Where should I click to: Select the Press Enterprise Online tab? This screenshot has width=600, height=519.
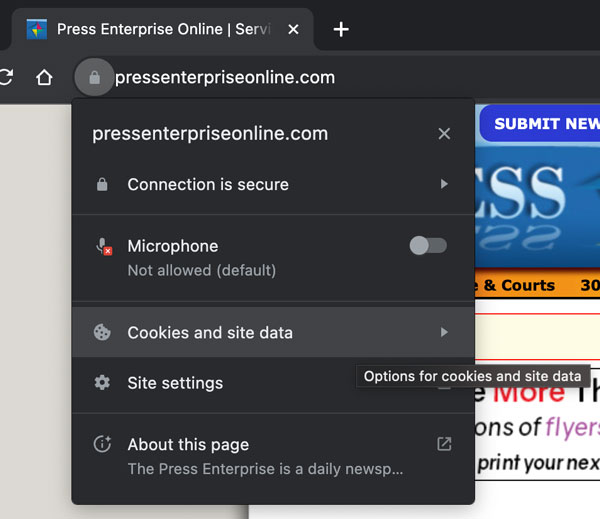(x=163, y=29)
